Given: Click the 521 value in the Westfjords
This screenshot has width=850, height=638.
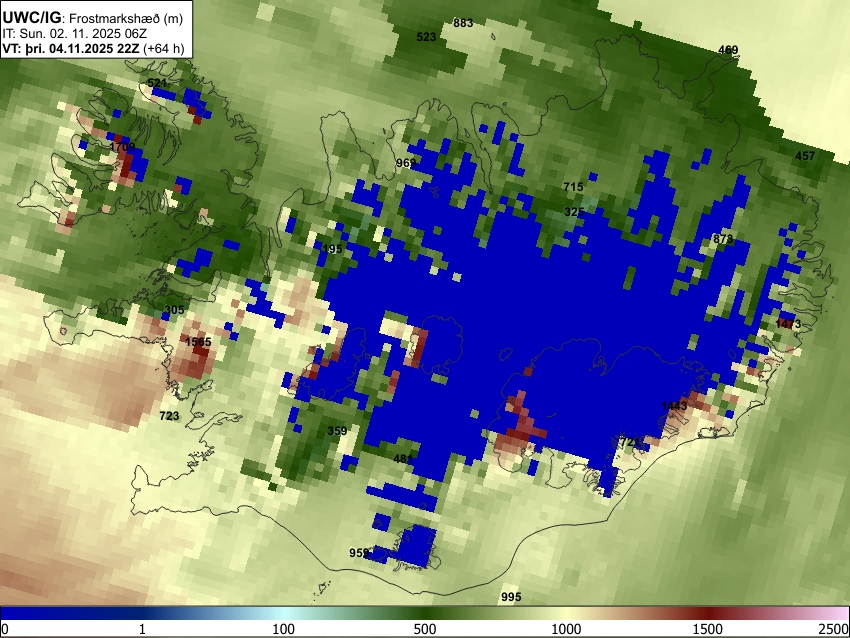Looking at the screenshot, I should 157,83.
